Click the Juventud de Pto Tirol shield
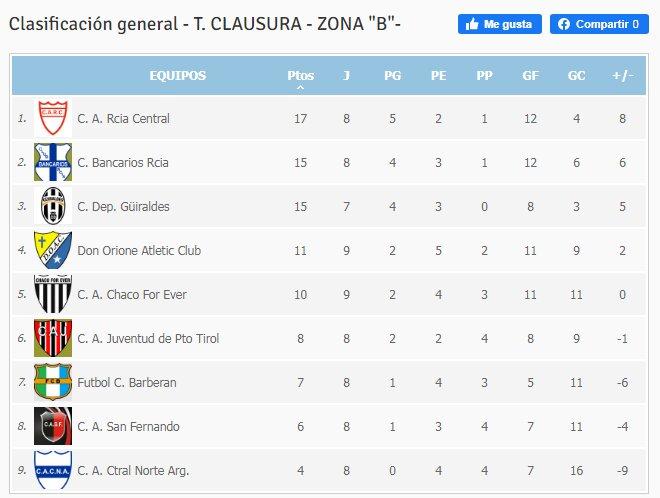 click(x=53, y=338)
